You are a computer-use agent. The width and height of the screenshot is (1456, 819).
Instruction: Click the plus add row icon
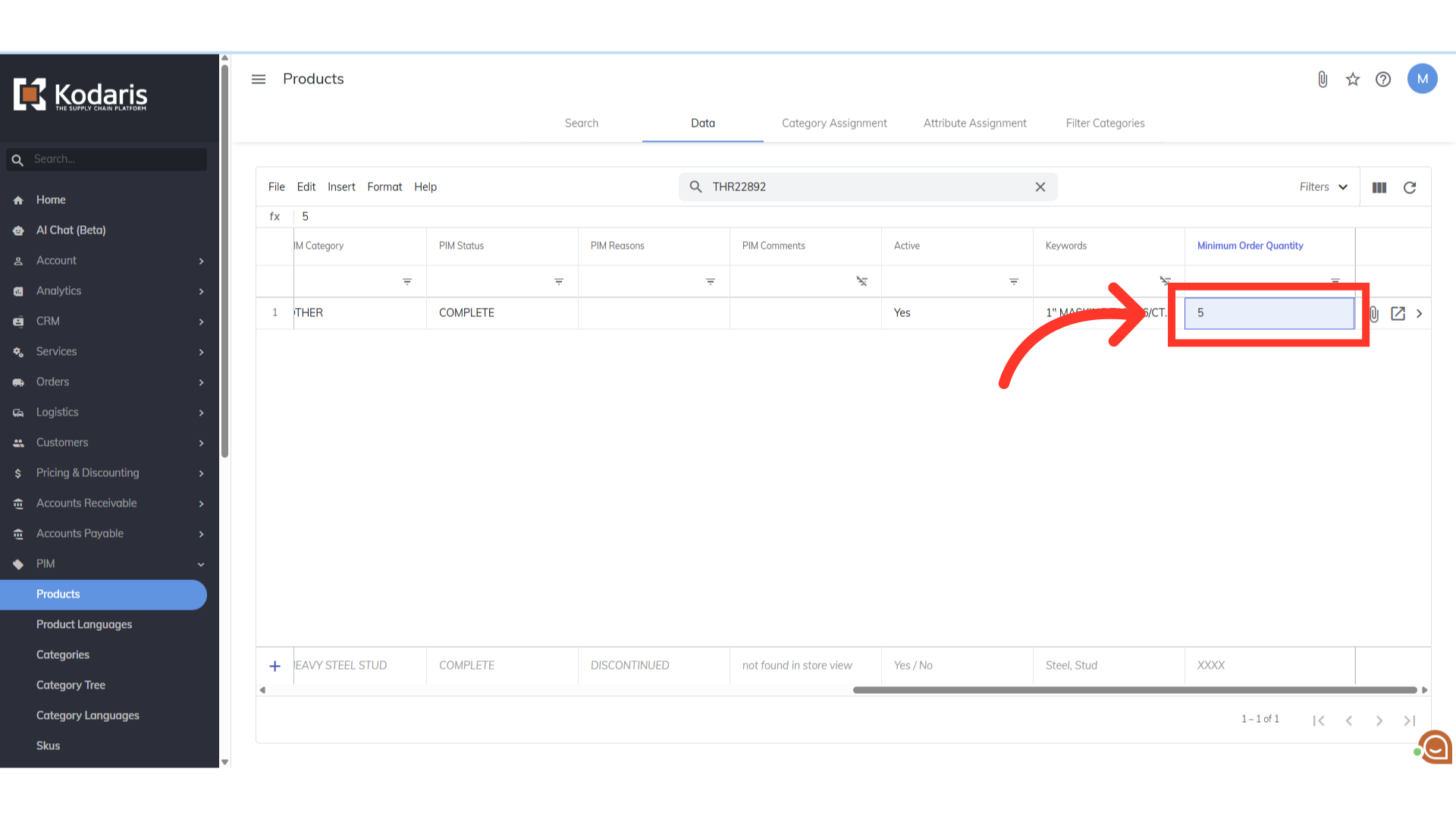pos(275,666)
